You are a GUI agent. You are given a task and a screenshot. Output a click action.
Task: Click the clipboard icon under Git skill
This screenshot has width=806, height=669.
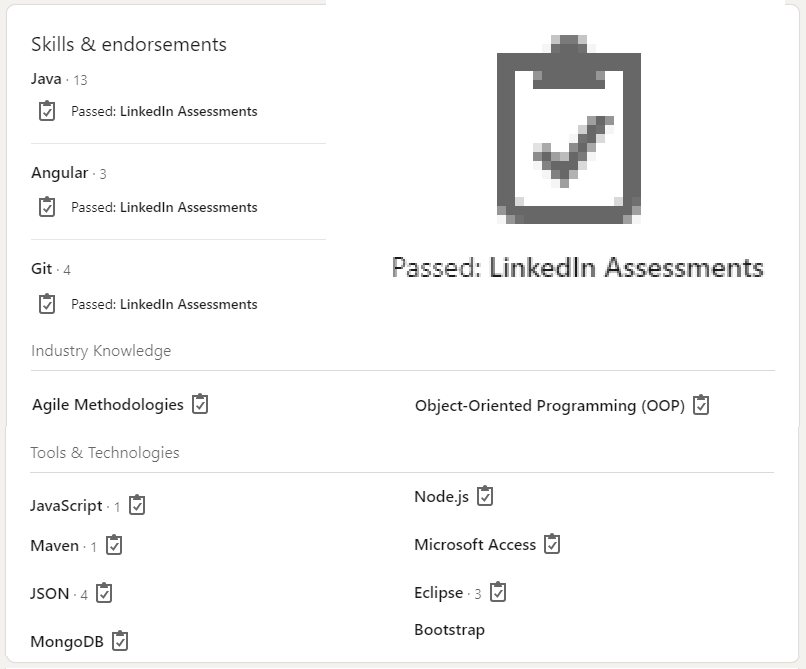tap(47, 303)
